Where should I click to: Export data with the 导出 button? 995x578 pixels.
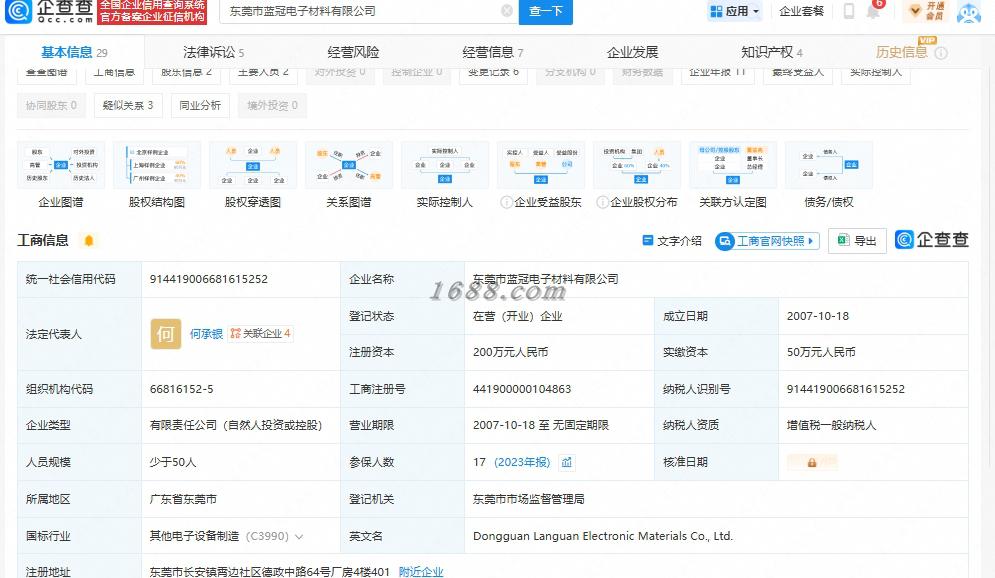point(857,240)
